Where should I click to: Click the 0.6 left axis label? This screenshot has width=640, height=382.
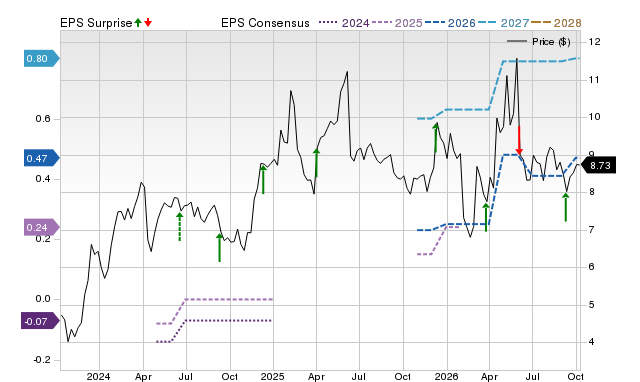click(x=43, y=119)
